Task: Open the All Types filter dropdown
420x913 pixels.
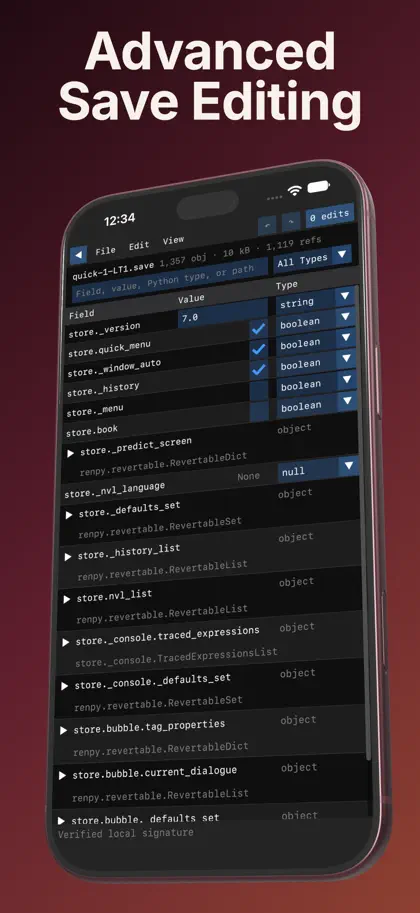Action: 313,259
